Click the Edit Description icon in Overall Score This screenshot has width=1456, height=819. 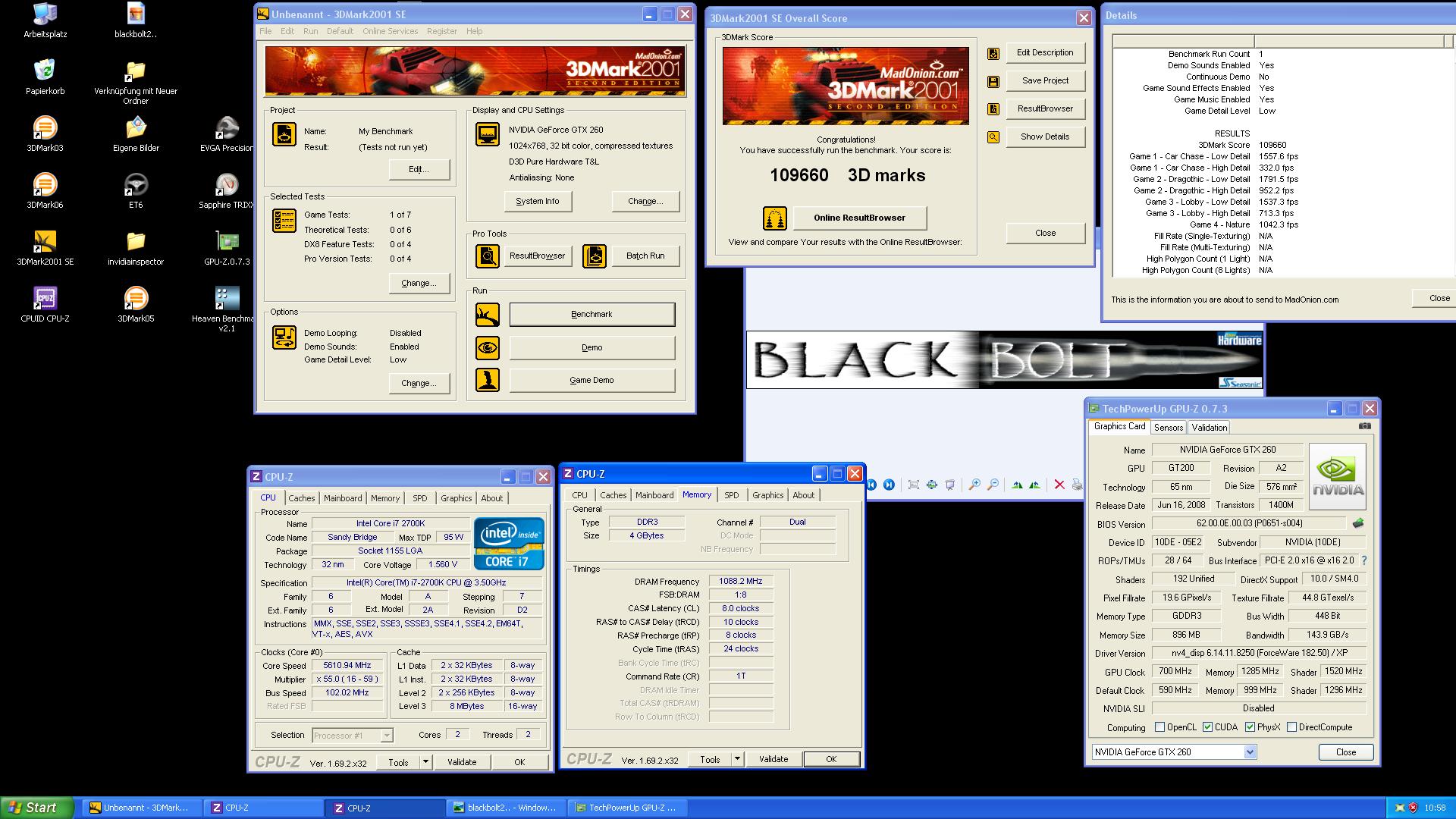993,53
